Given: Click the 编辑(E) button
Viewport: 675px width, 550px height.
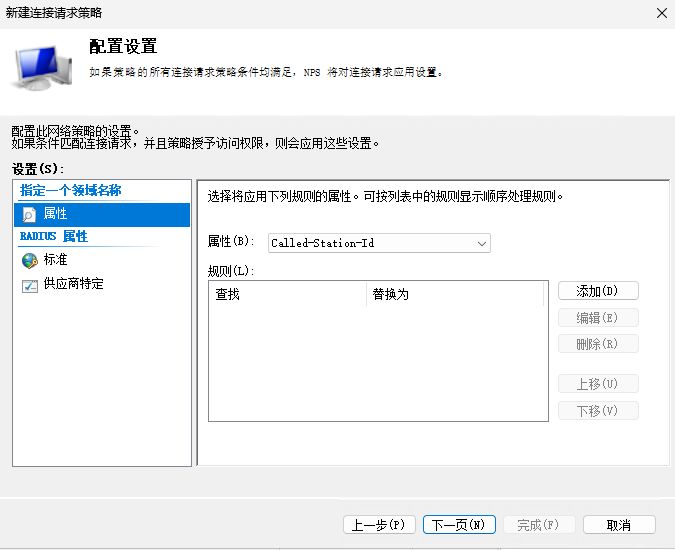Looking at the screenshot, I should (598, 318).
